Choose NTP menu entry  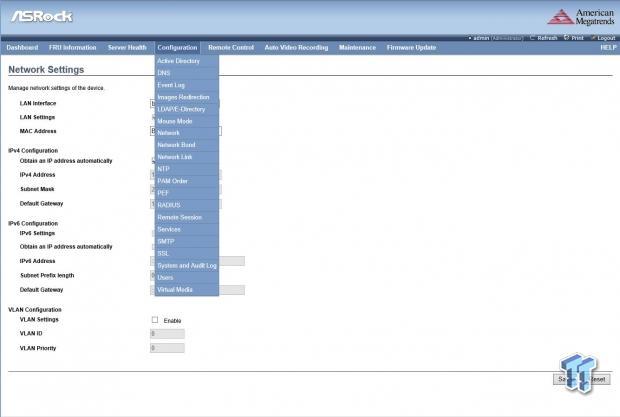point(187,169)
